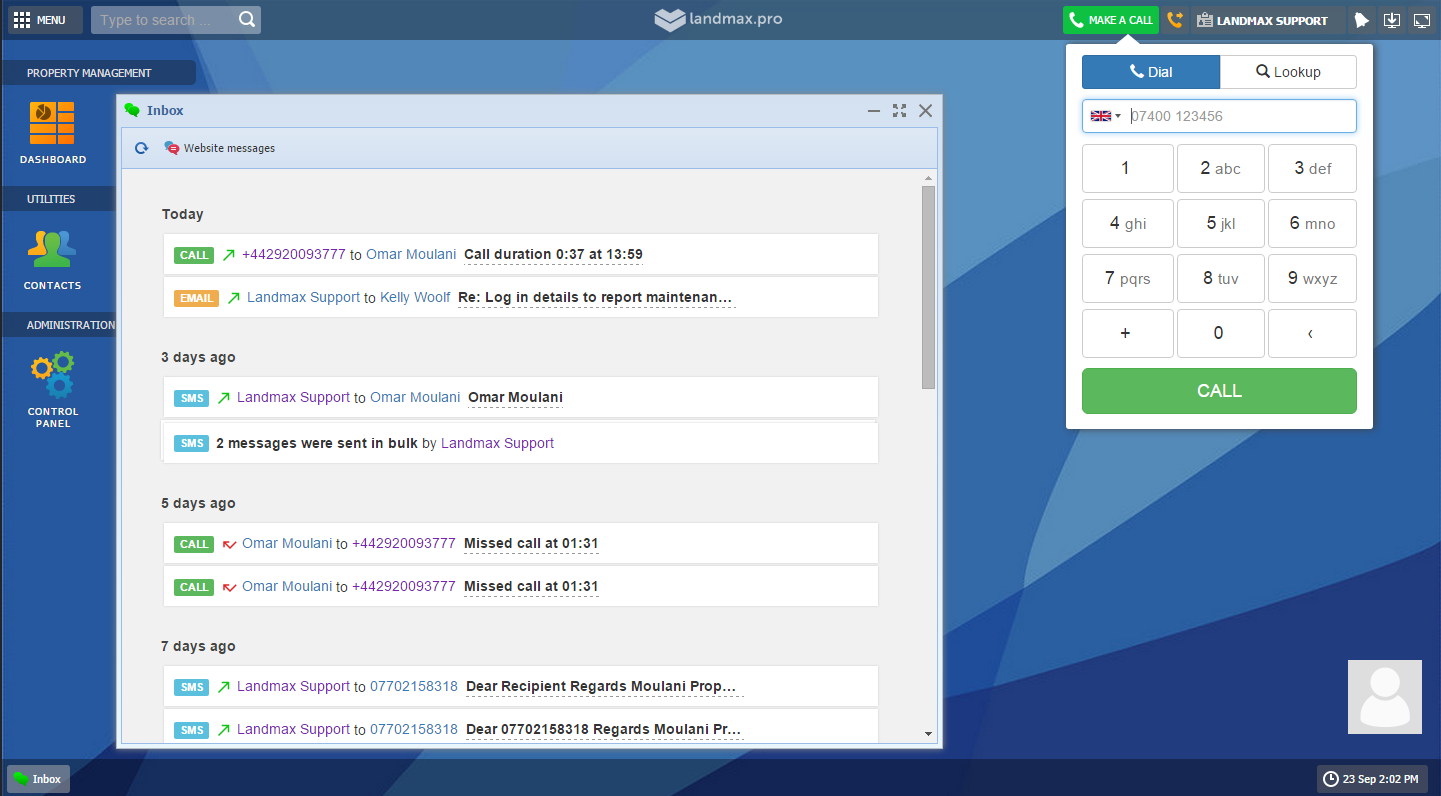Open the main Menu grid
This screenshot has width=1441, height=796.
tap(40, 20)
